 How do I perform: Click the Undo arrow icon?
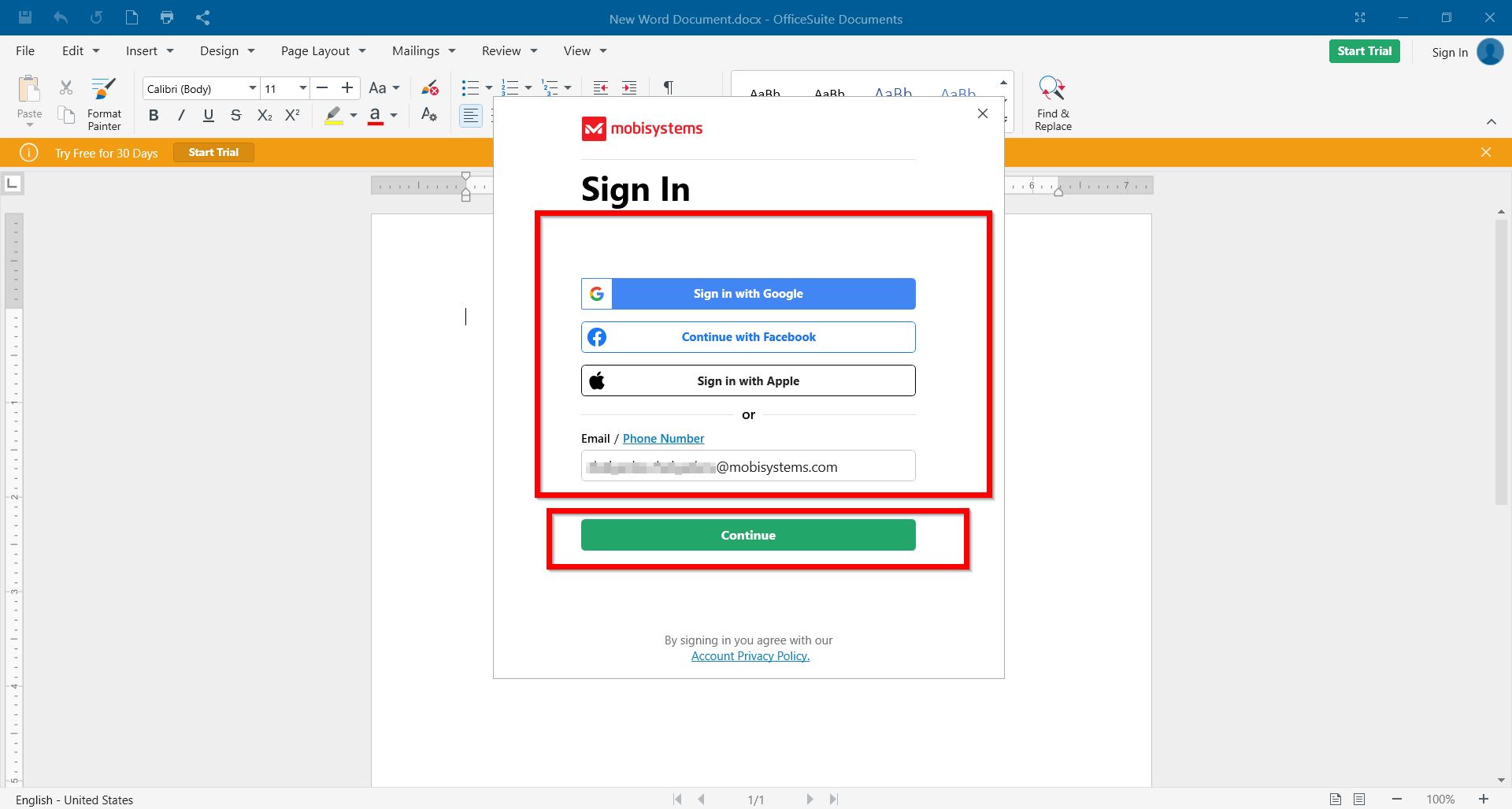pyautogui.click(x=61, y=17)
